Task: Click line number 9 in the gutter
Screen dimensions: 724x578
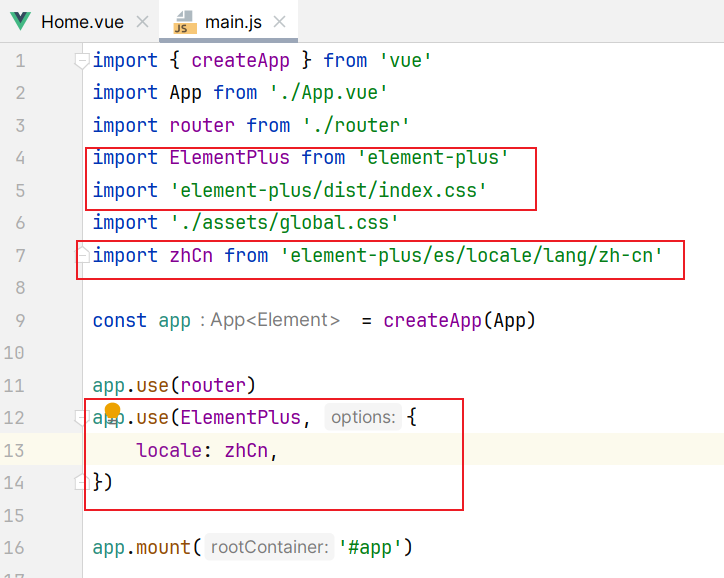Action: [20, 320]
